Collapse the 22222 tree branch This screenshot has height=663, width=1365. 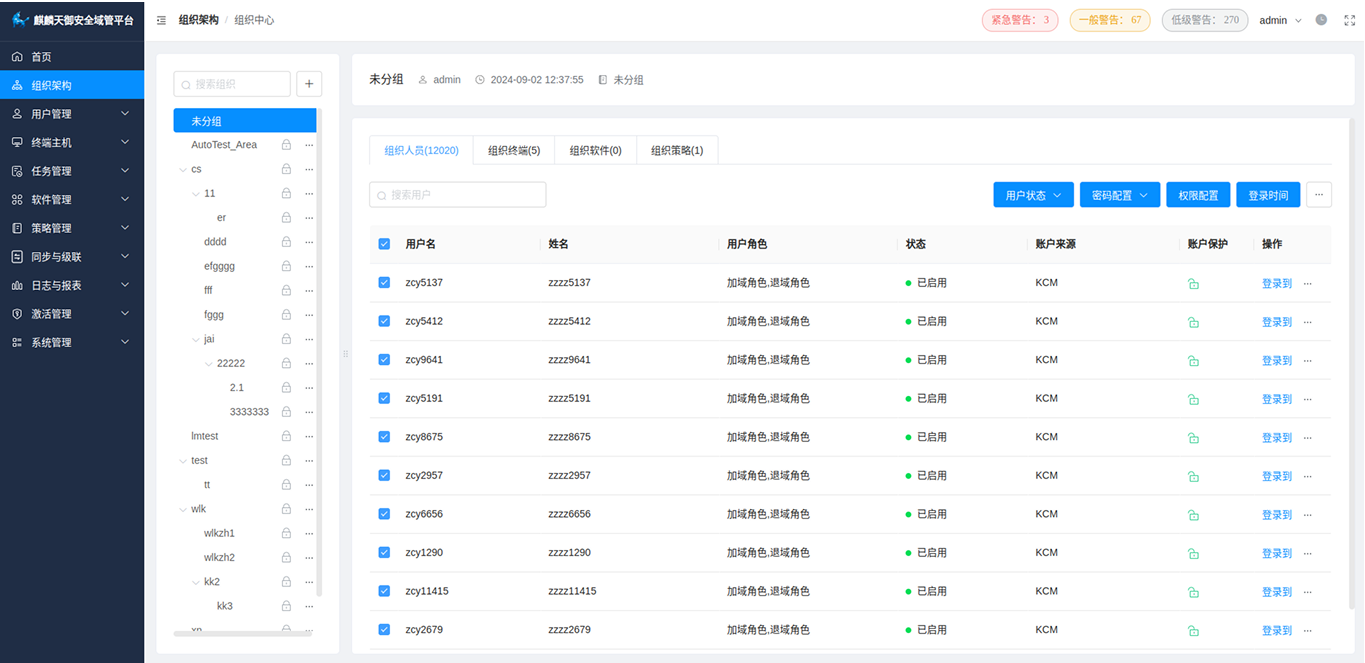(x=207, y=363)
